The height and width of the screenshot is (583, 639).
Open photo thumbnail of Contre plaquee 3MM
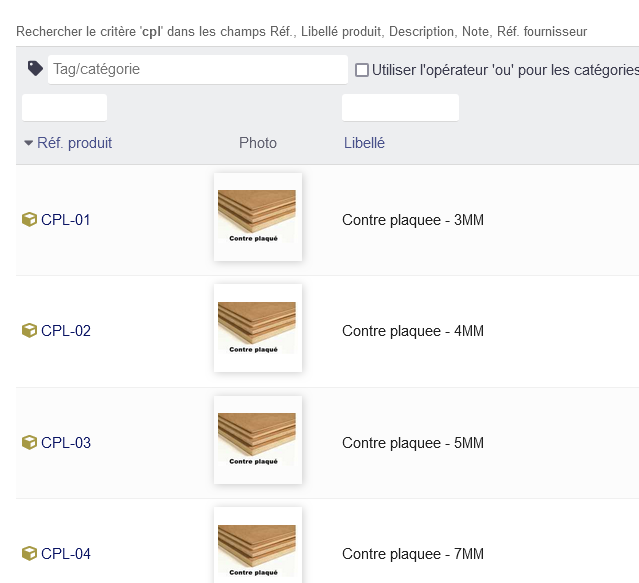[x=258, y=217]
